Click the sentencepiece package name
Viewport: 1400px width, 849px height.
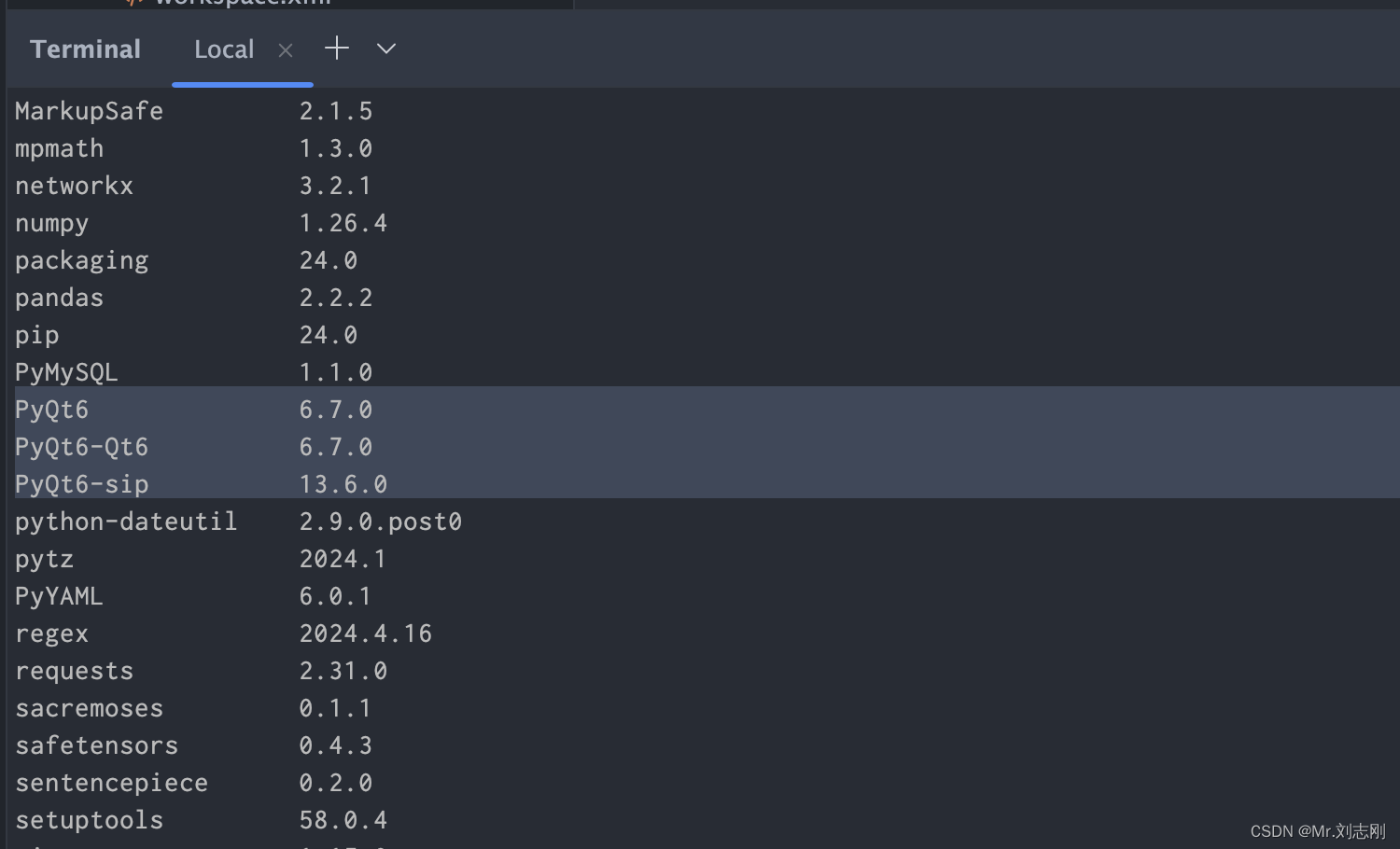pyautogui.click(x=111, y=784)
